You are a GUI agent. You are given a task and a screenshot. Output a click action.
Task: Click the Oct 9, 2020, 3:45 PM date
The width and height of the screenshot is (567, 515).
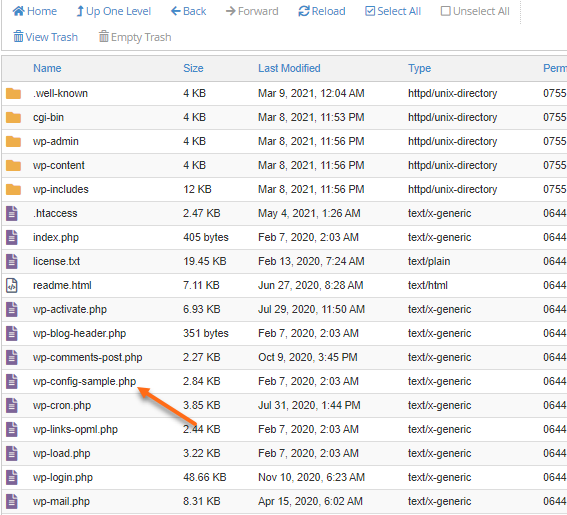click(308, 357)
